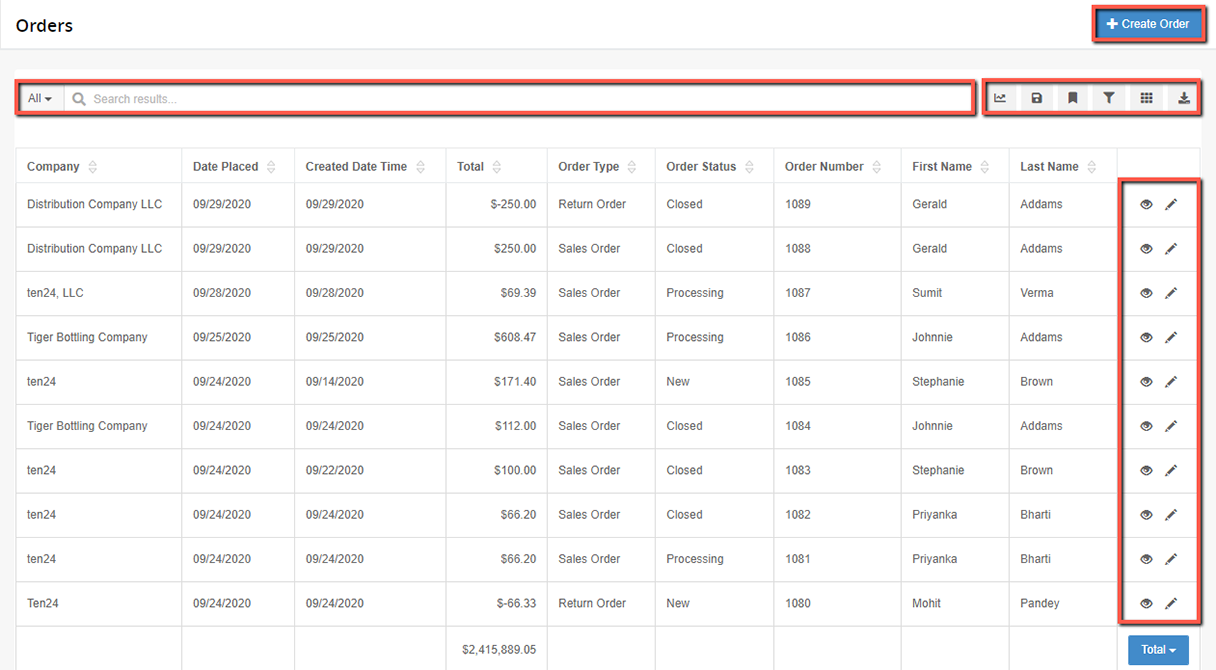Open the Total dropdown at bottom right
1216x670 pixels.
pyautogui.click(x=1157, y=649)
